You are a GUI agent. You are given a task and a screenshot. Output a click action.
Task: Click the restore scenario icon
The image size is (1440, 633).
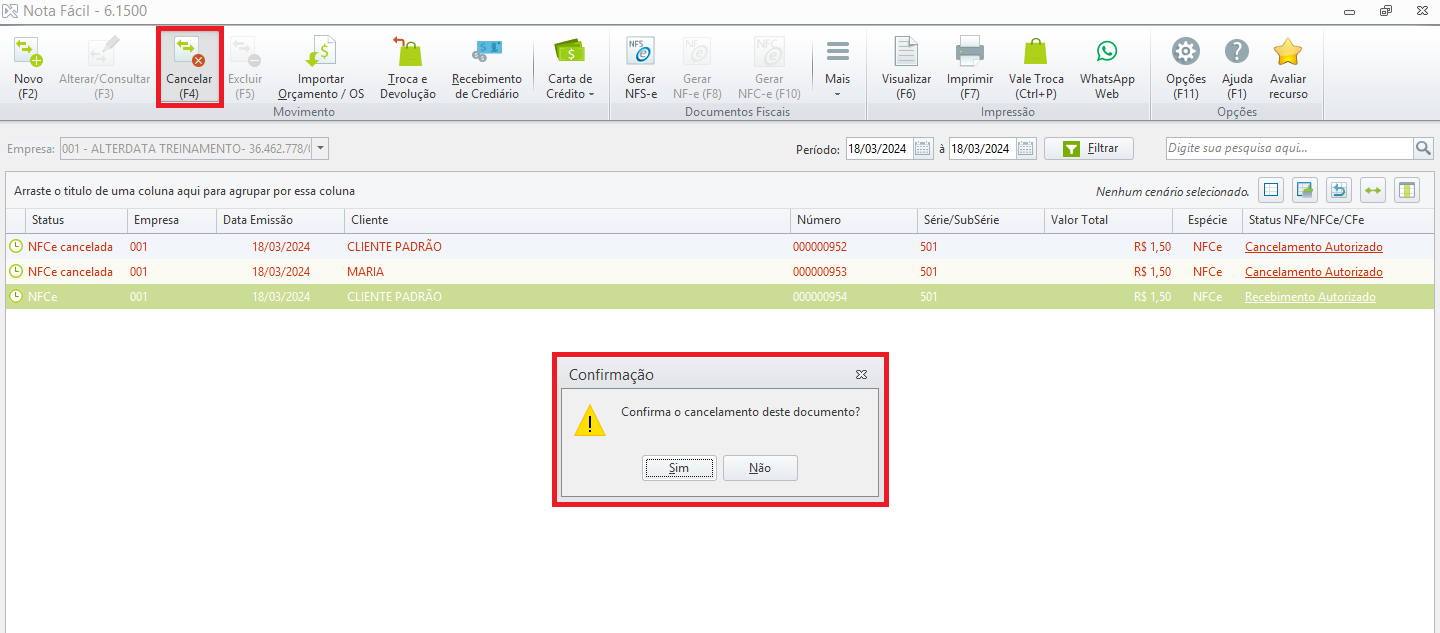click(x=1338, y=190)
